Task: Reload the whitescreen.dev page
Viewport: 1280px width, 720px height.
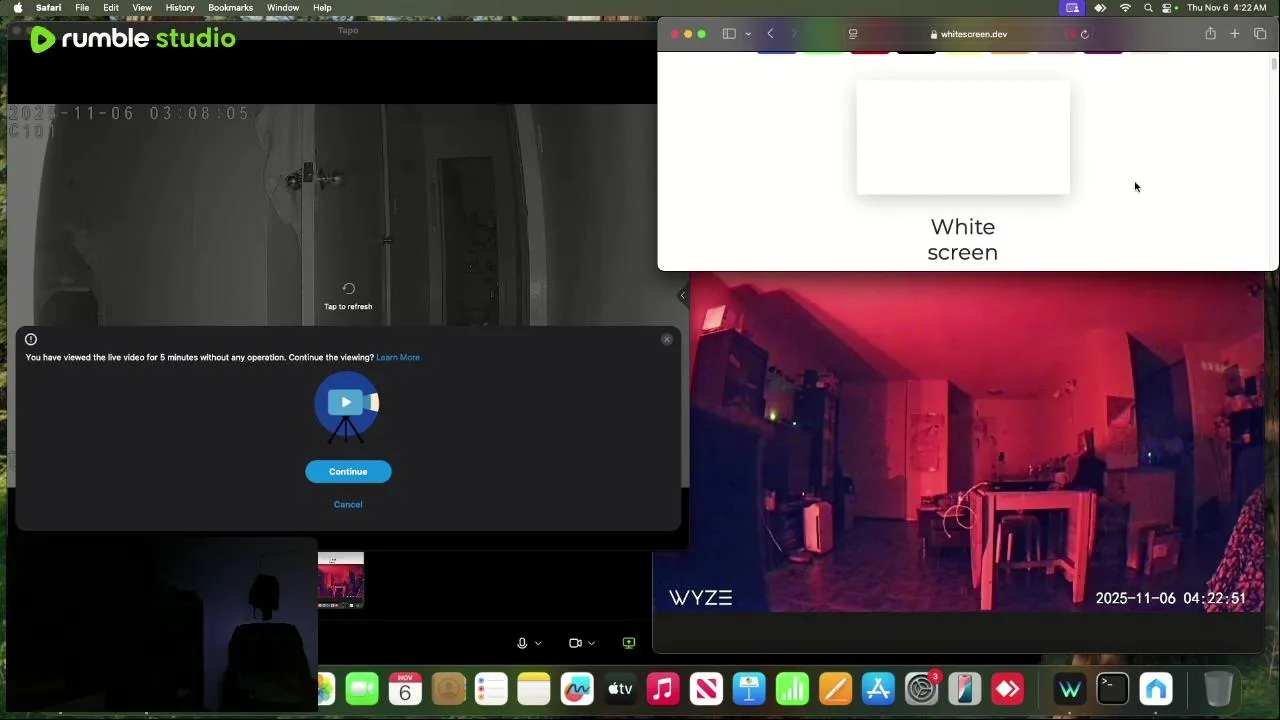Action: pyautogui.click(x=1085, y=34)
